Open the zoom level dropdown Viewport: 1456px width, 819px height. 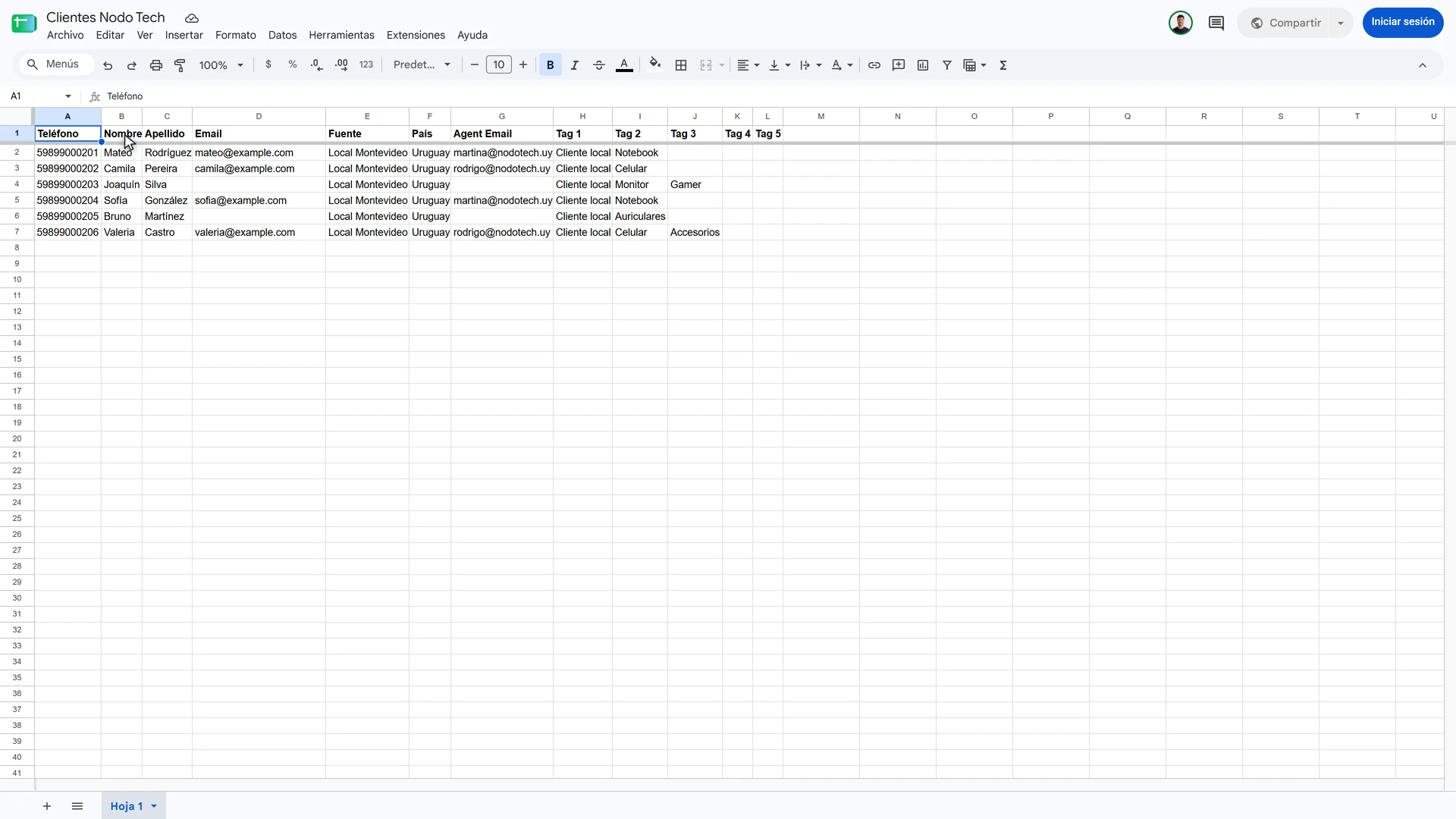(x=221, y=65)
